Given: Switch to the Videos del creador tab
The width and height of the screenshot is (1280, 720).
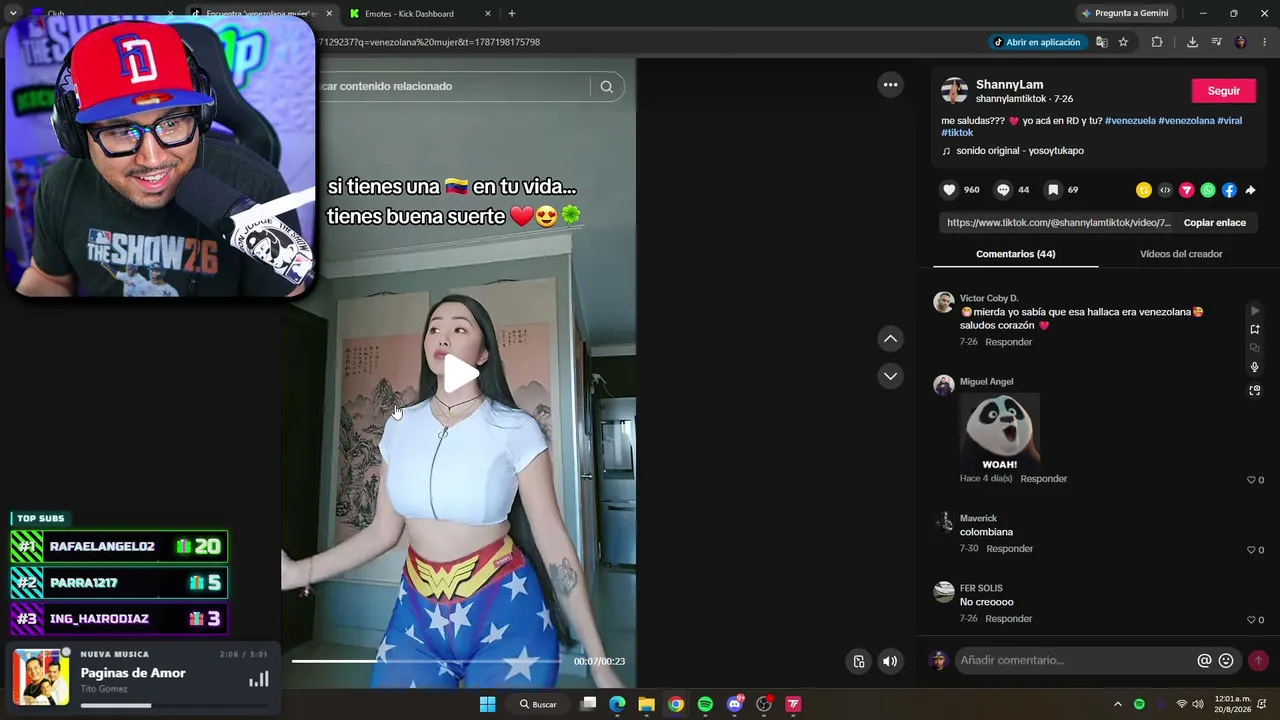Looking at the screenshot, I should [1181, 254].
